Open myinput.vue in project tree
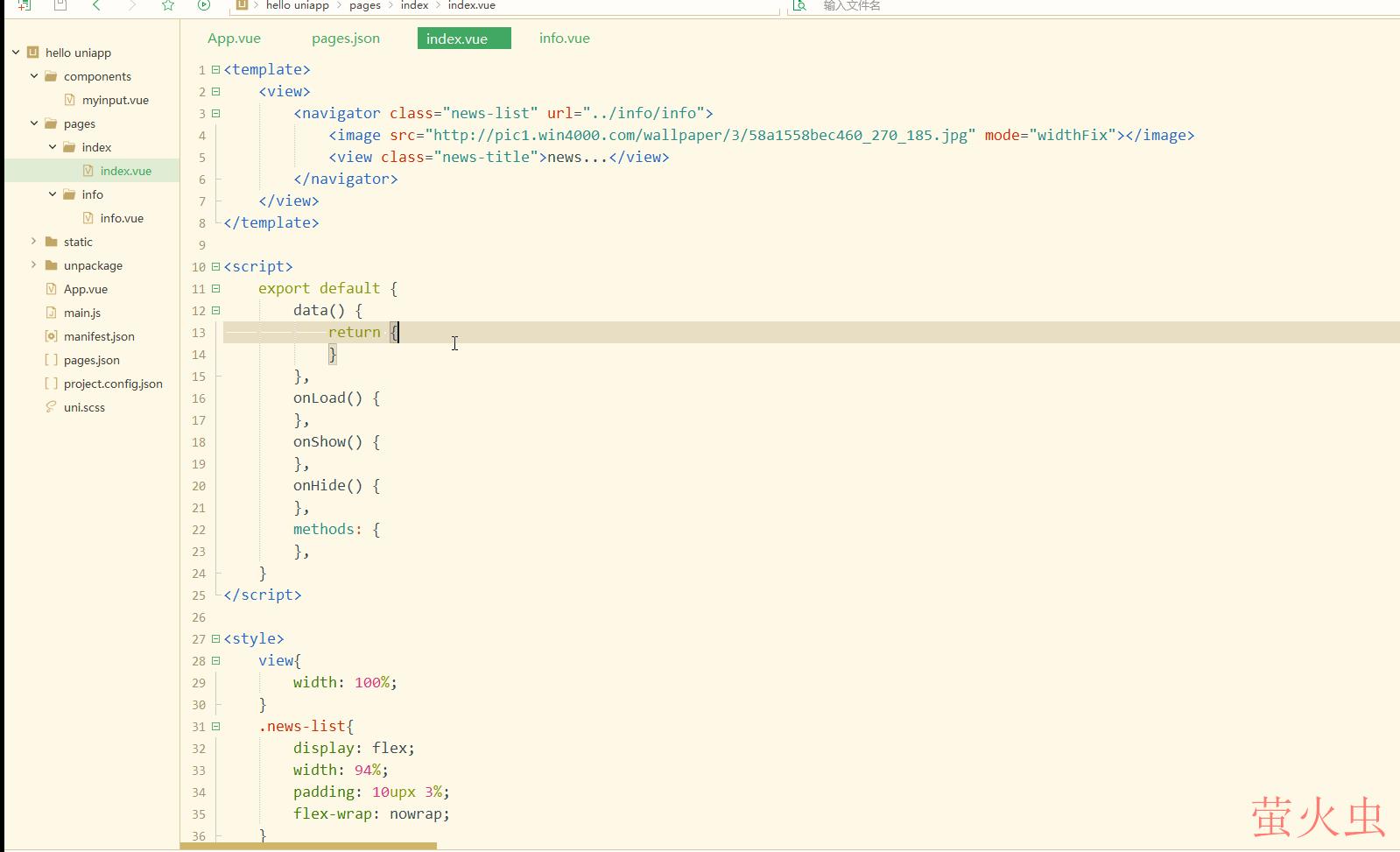Viewport: 1400px width, 852px height. [x=116, y=100]
